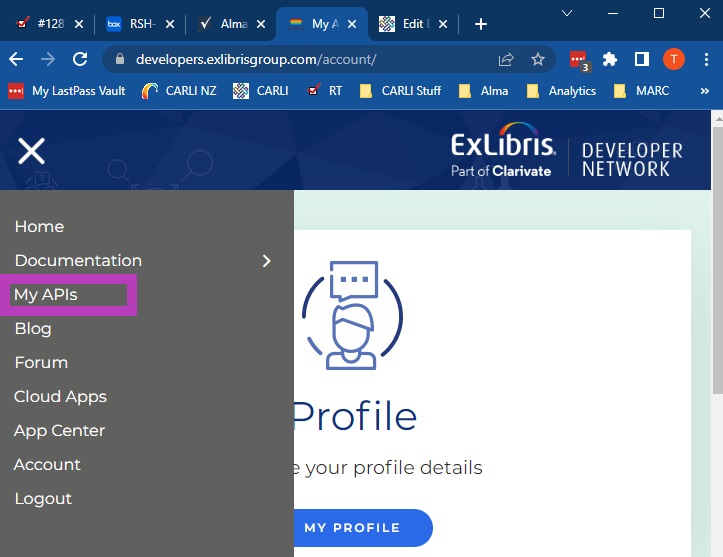Open the CARLI NZ bookmark
Screen dimensions: 723x557
[179, 91]
